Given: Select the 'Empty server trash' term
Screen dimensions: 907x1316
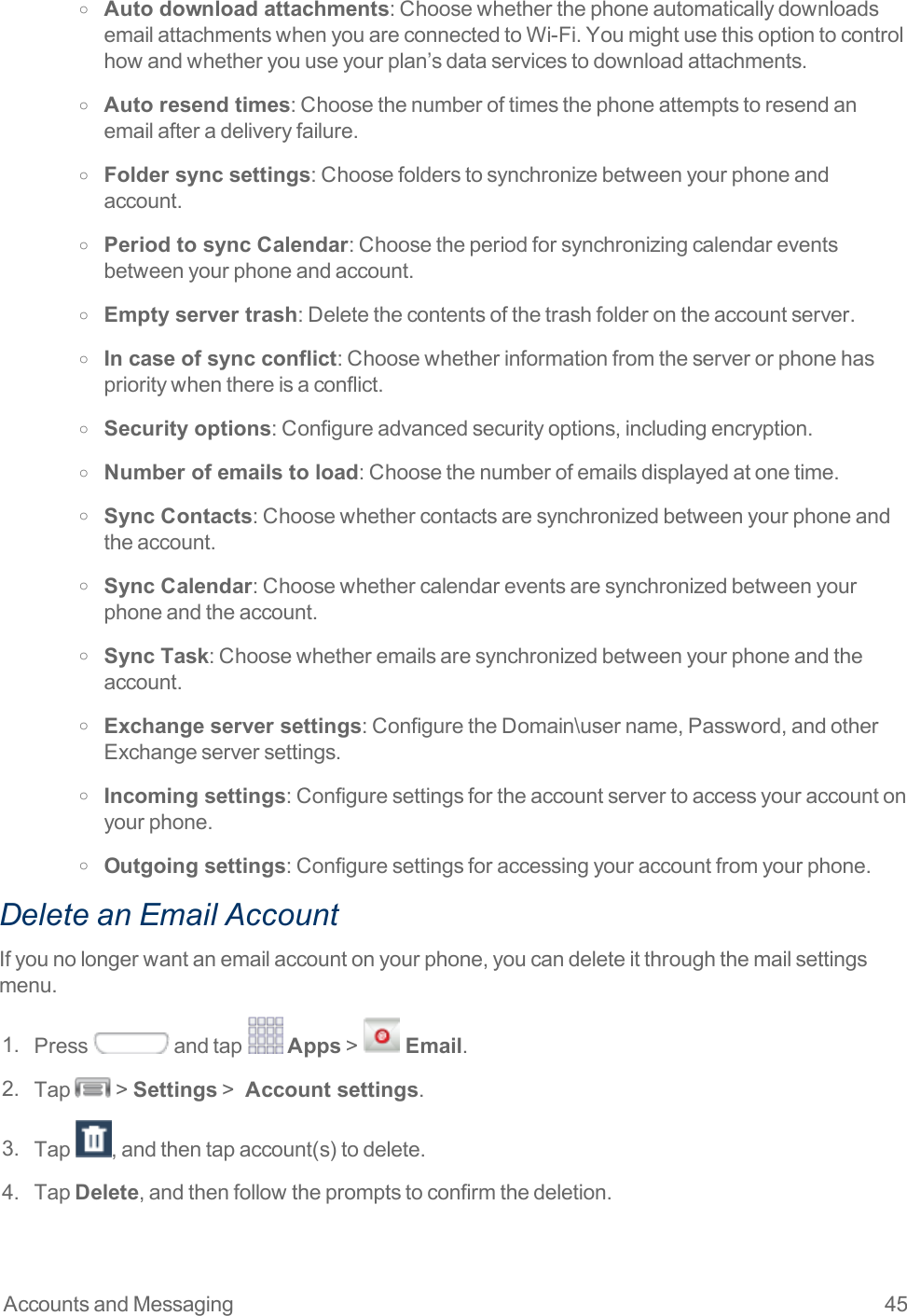Looking at the screenshot, I should point(200,314).
